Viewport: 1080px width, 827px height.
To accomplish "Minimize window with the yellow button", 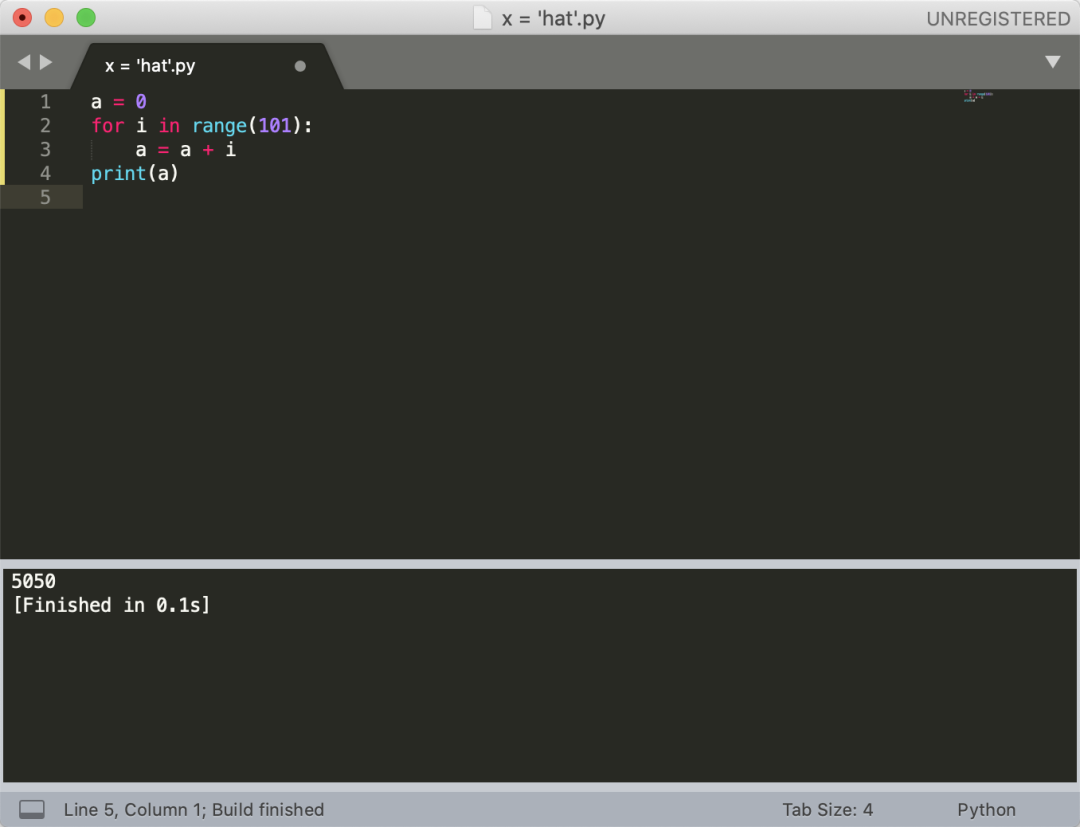I will 54,17.
